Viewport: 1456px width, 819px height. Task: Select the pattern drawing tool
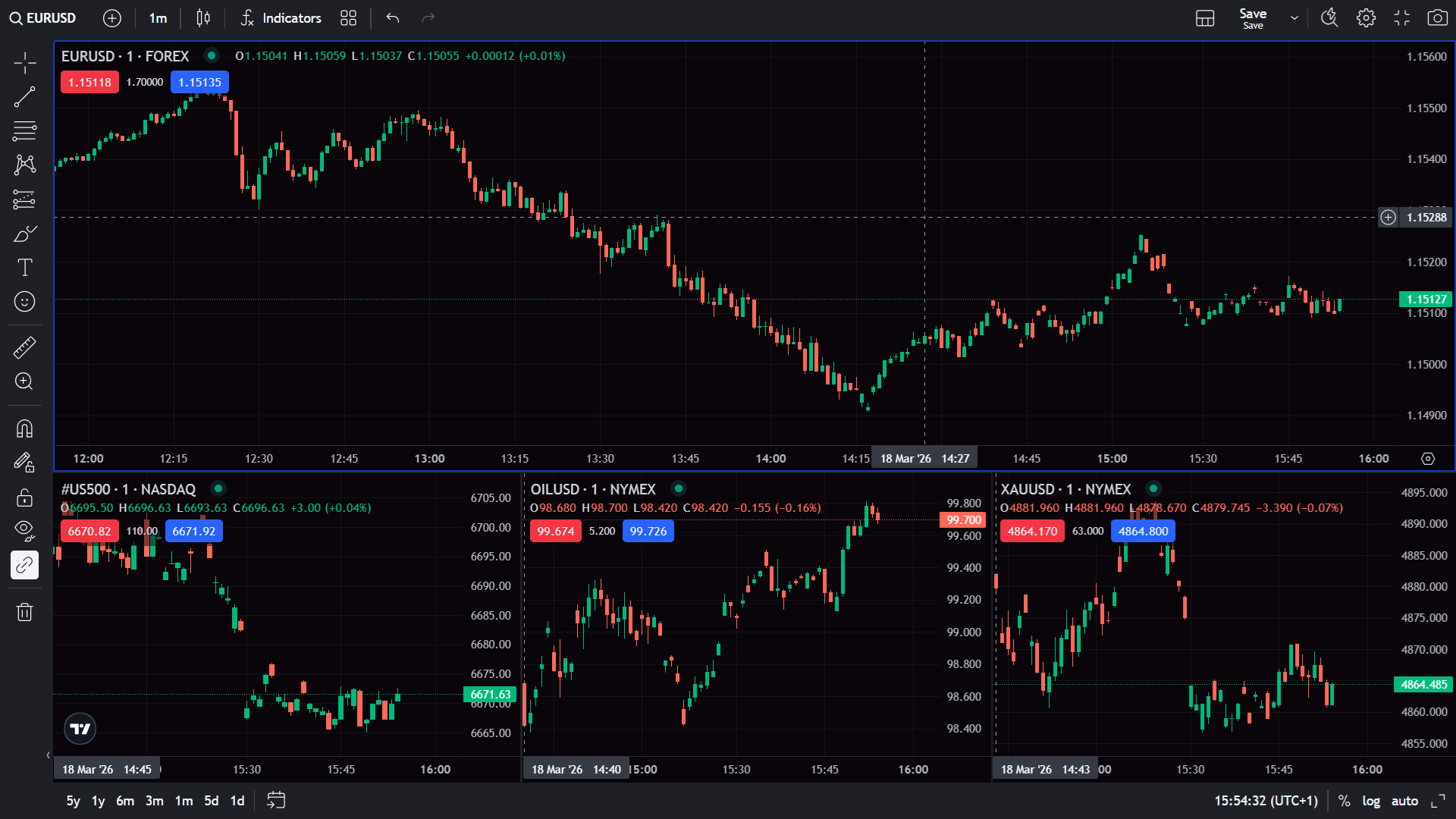point(25,165)
